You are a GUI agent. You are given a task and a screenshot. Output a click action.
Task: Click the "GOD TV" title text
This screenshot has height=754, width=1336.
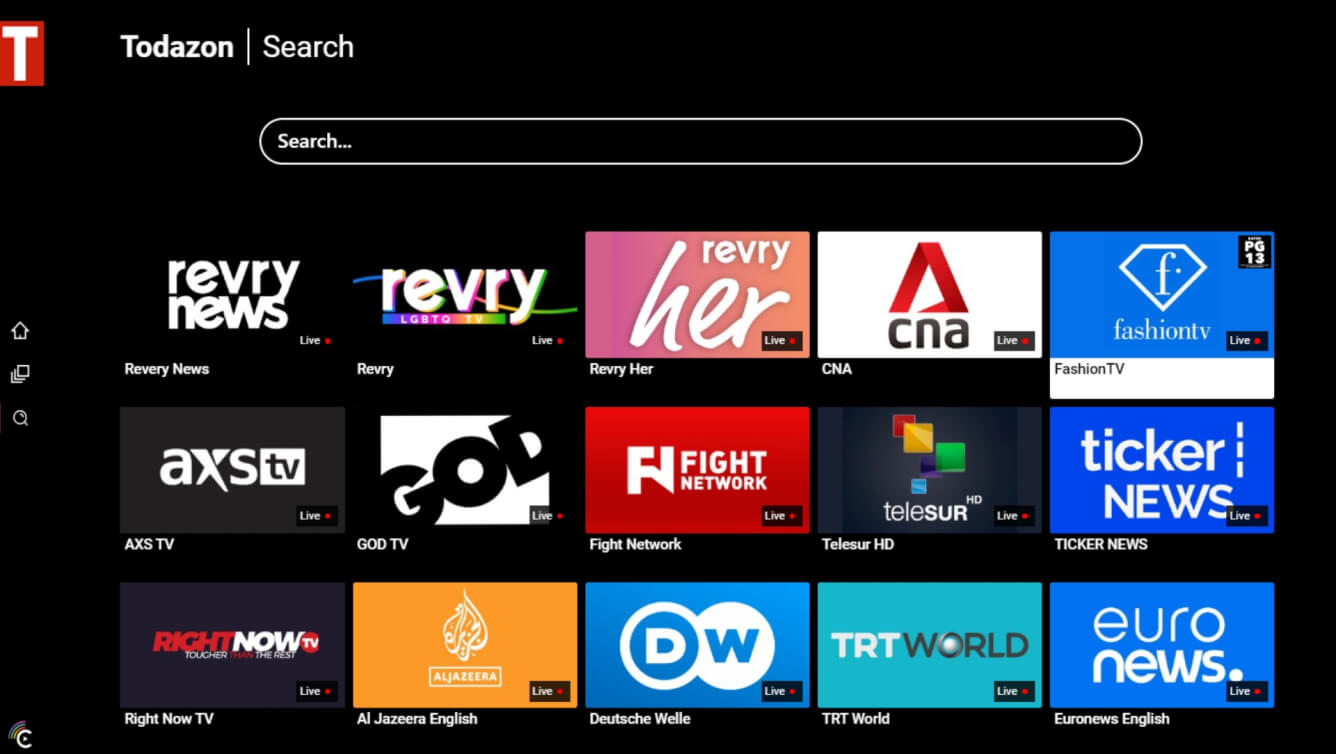click(x=383, y=544)
